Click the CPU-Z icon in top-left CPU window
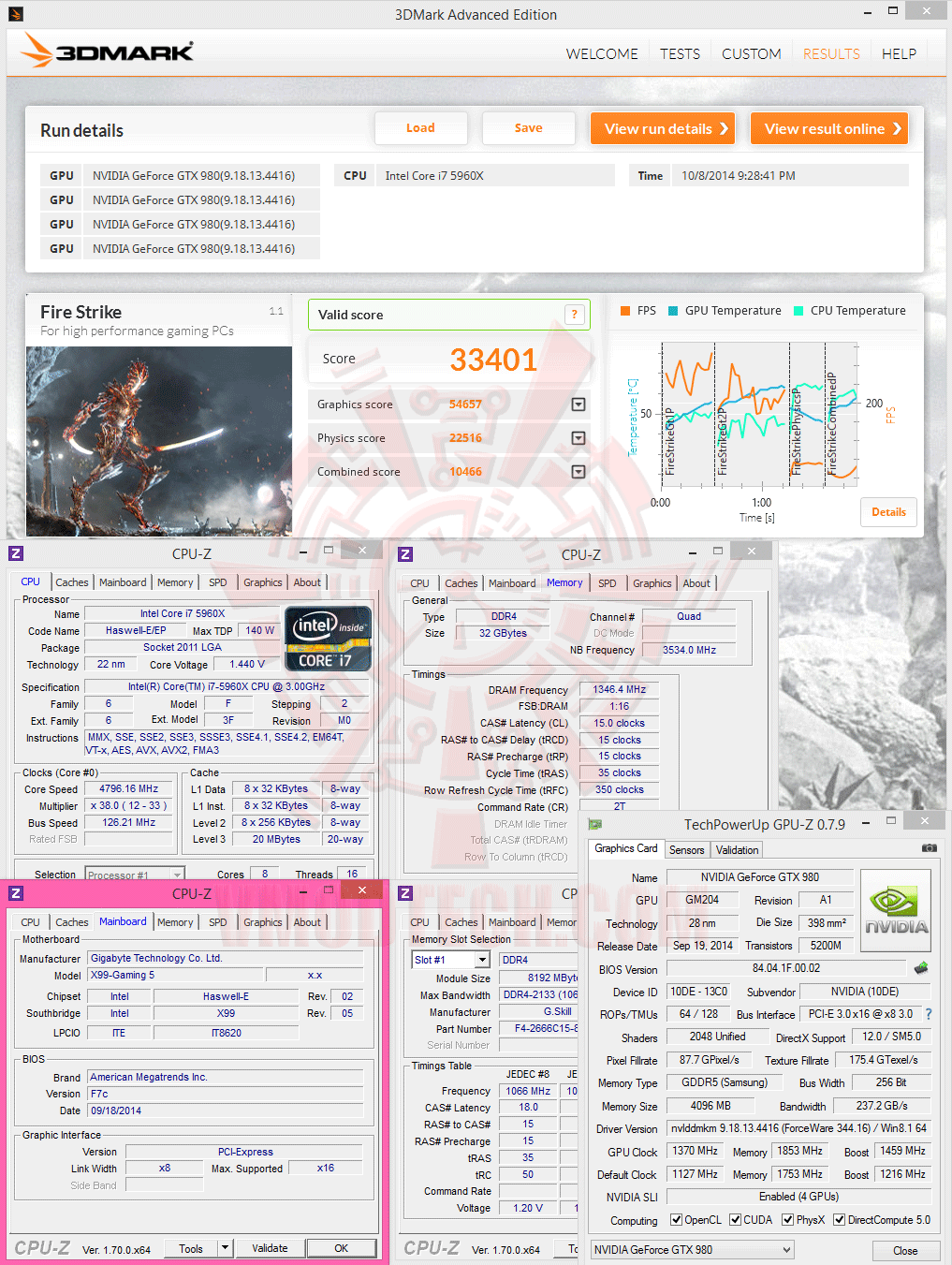952x1265 pixels. point(16,553)
